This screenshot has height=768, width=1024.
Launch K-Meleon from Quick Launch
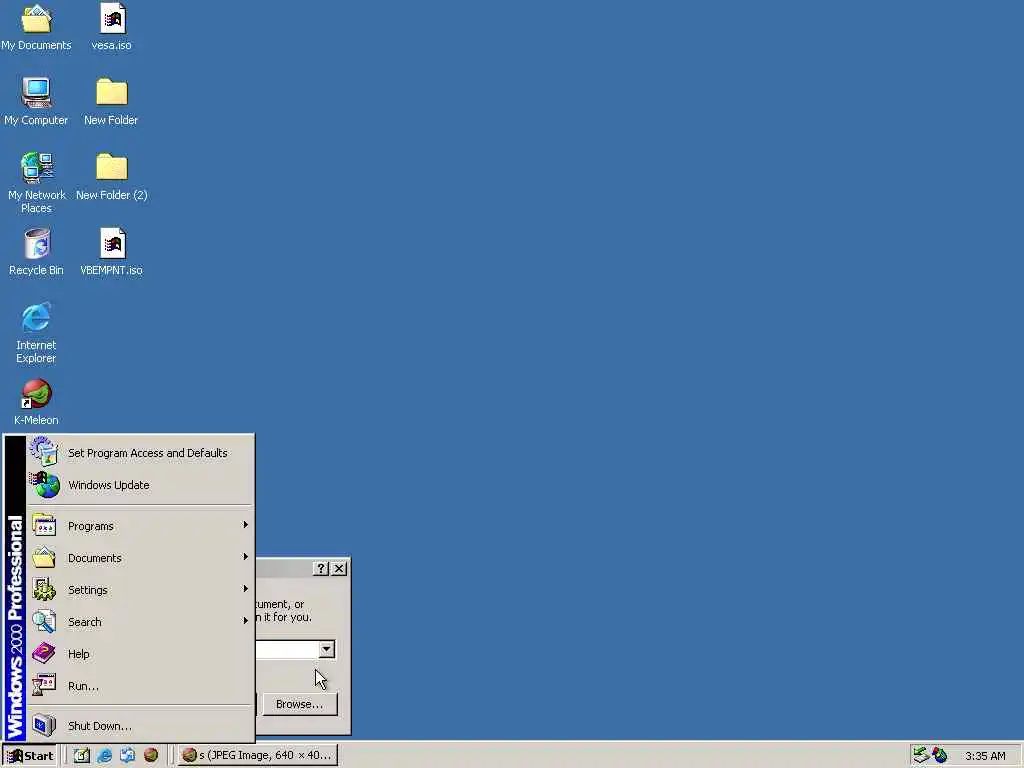tap(151, 756)
